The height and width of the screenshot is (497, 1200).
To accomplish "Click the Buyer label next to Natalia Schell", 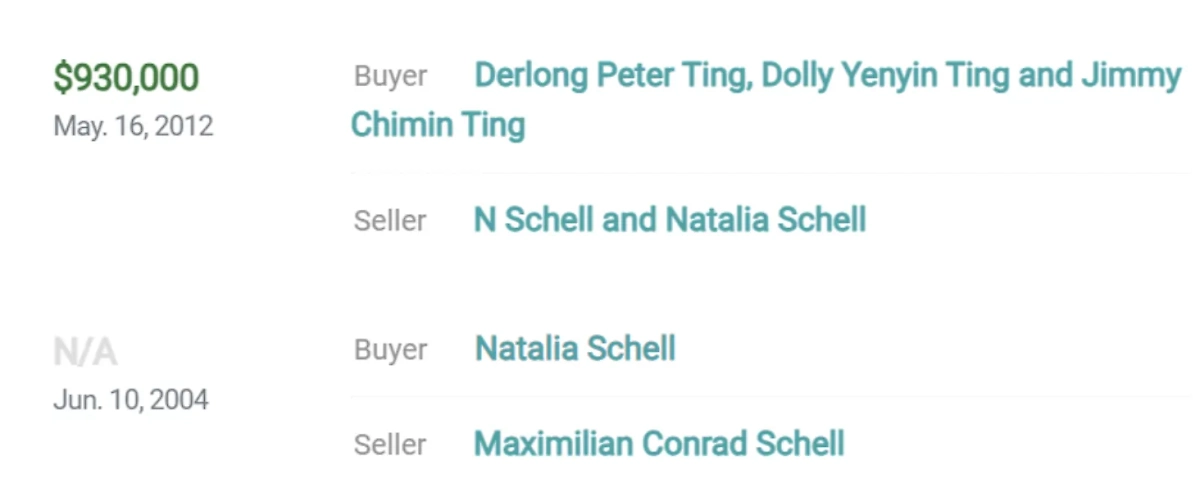I will [x=390, y=350].
